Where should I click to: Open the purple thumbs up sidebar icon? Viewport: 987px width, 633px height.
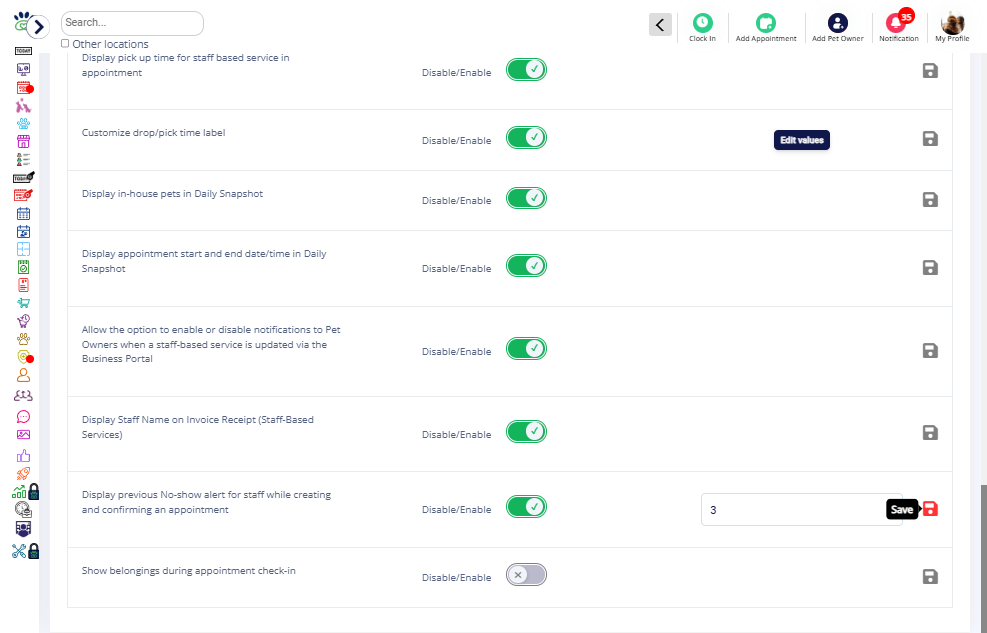(x=23, y=455)
